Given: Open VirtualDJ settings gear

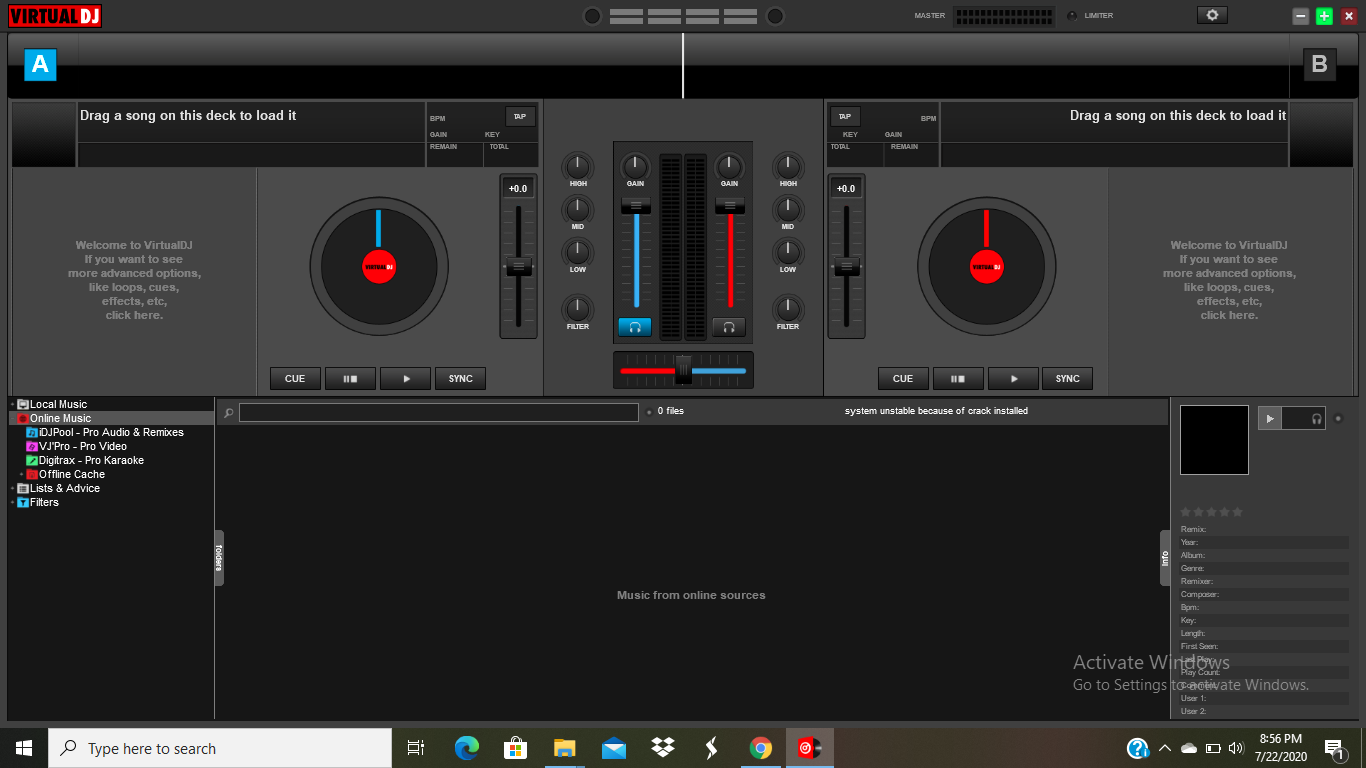Looking at the screenshot, I should (x=1212, y=15).
